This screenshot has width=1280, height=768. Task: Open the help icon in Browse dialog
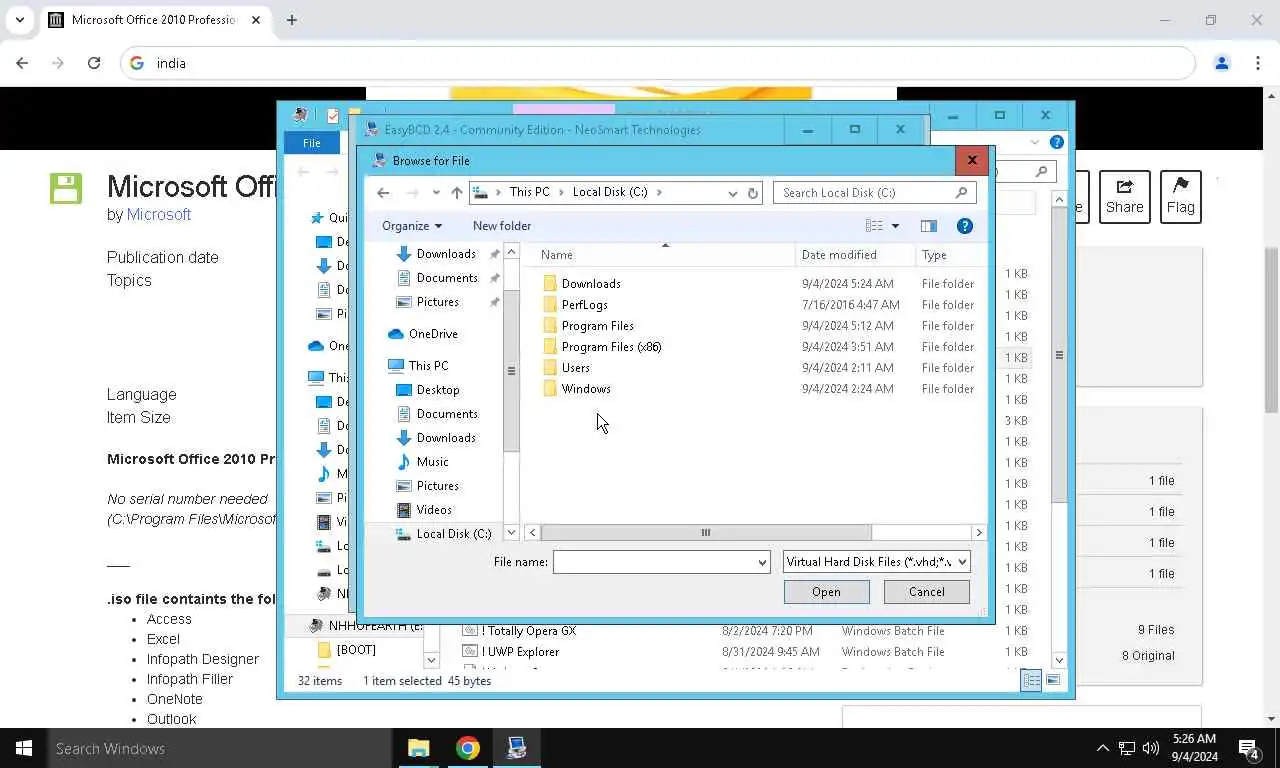pyautogui.click(x=965, y=226)
